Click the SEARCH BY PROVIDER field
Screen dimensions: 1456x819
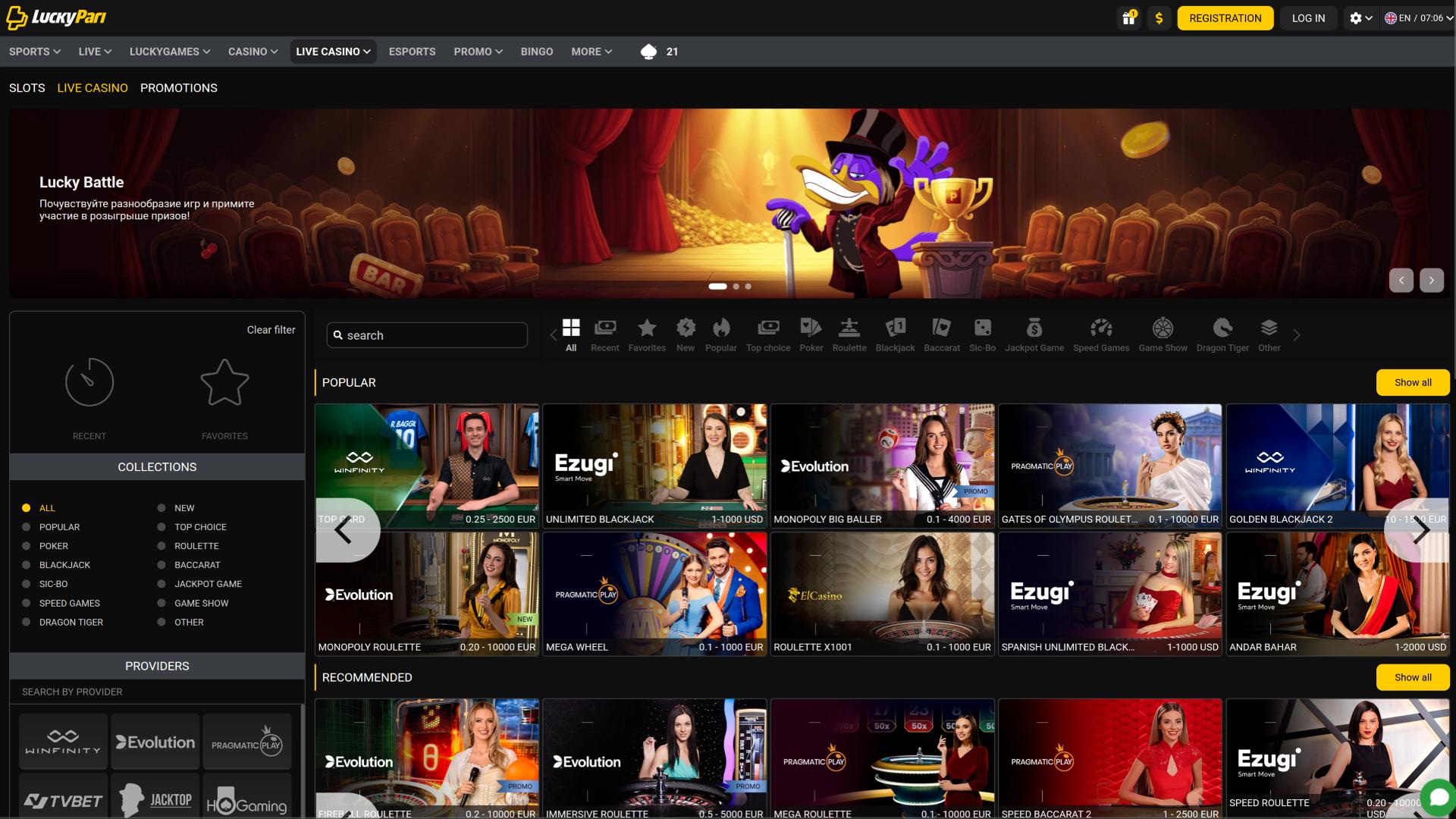tap(157, 692)
